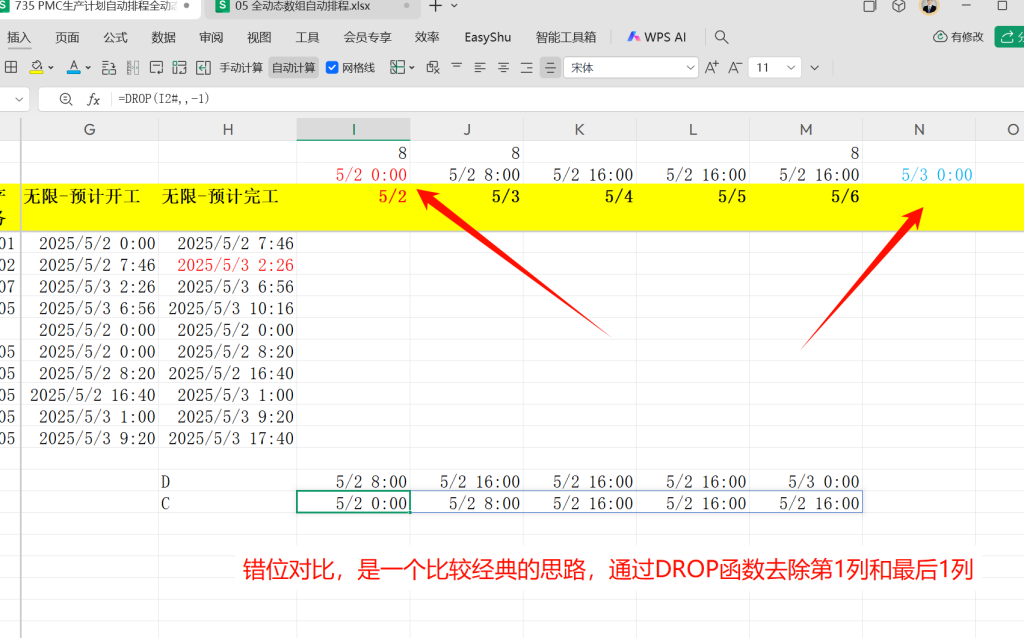Select red cell 2025/5/3 2:26

point(227,264)
